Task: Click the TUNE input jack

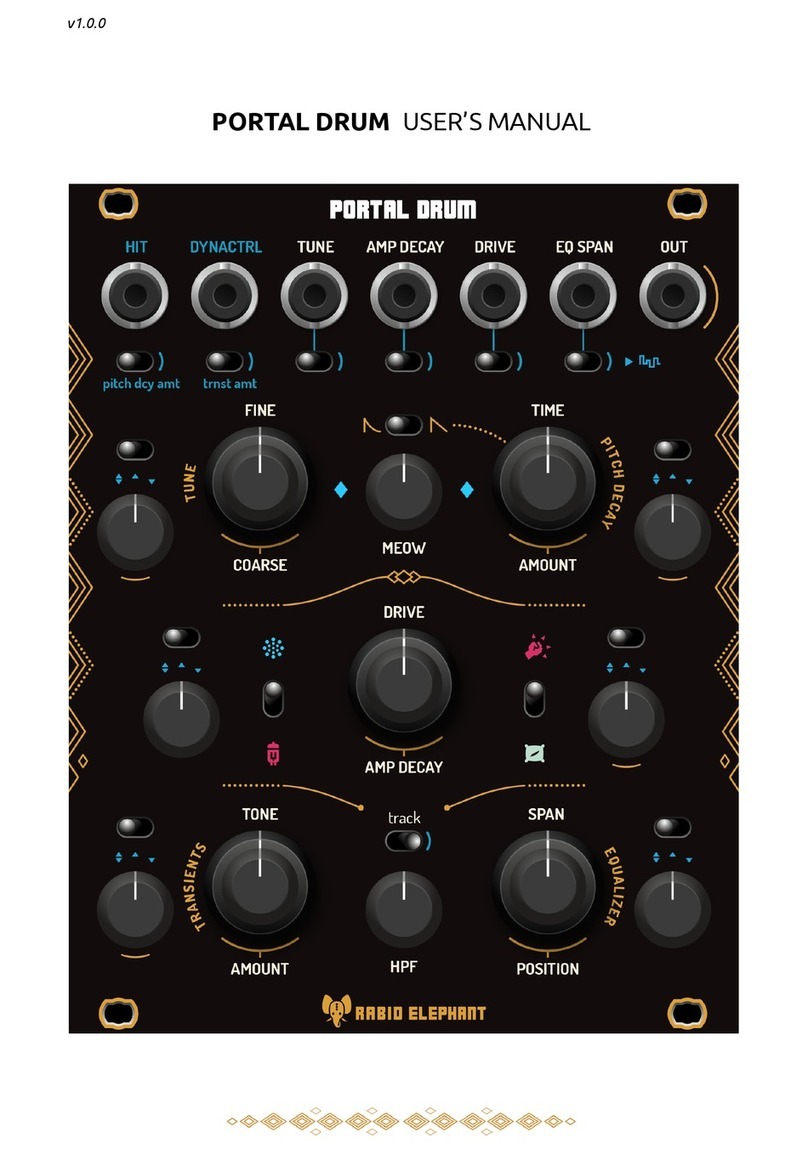Action: tap(314, 295)
